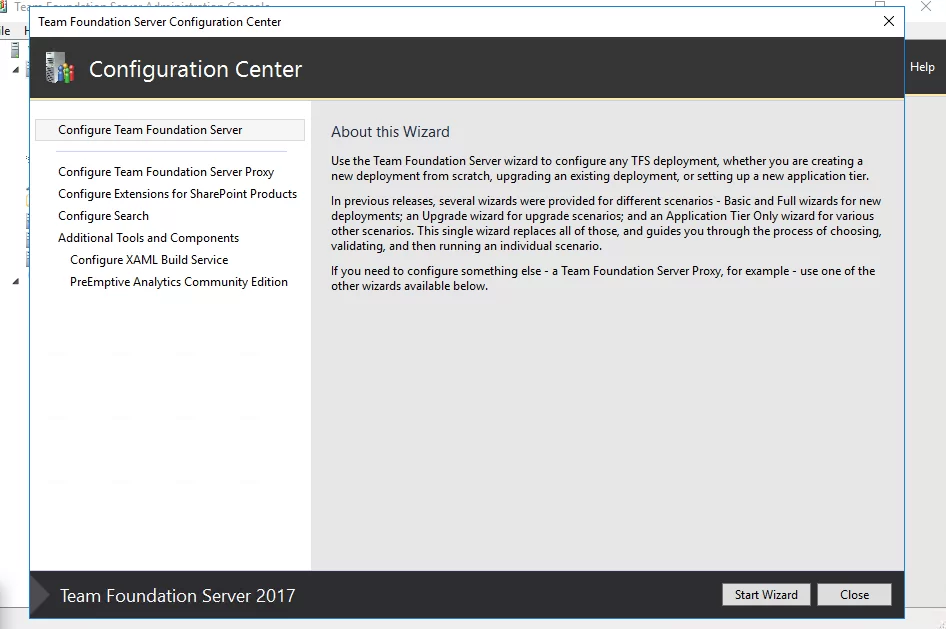Select PreEmptive Analytics Community Edition

179,282
